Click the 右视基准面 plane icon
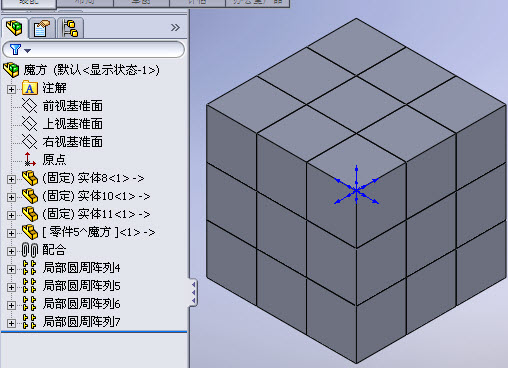This screenshot has width=508, height=368. pos(30,142)
